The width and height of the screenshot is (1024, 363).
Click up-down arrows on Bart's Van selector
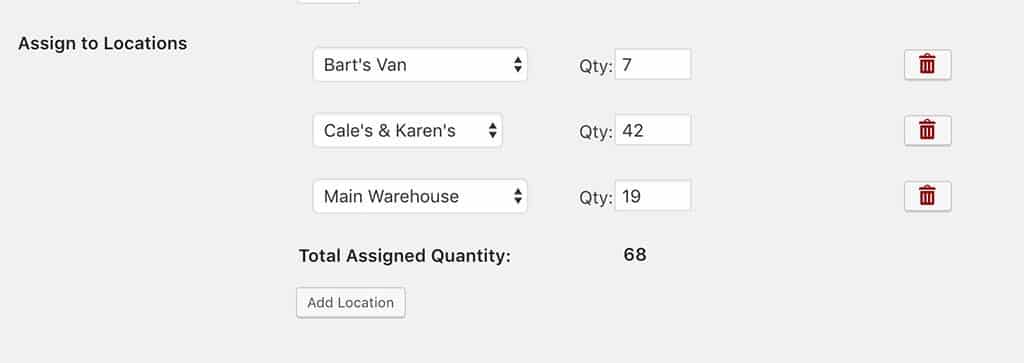pos(517,65)
